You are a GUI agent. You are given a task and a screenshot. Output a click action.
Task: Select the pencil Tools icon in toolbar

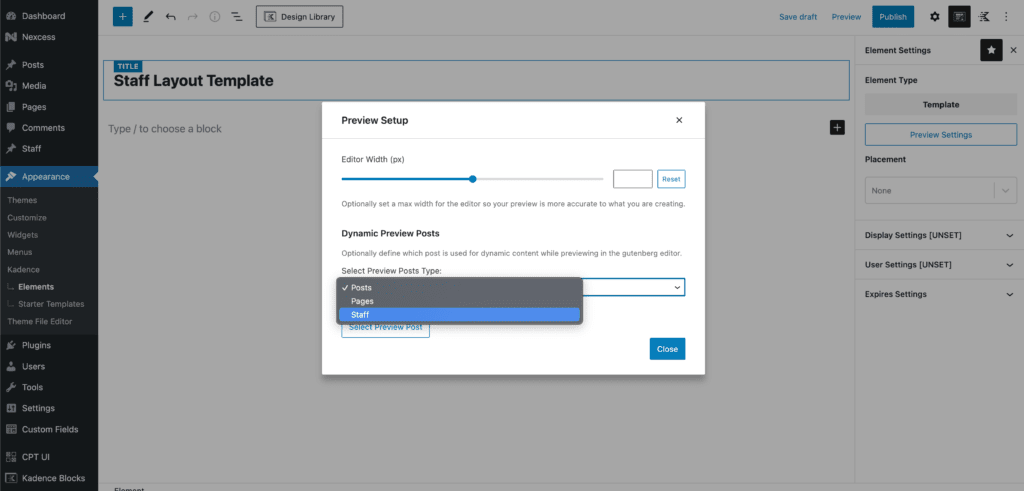tap(148, 17)
